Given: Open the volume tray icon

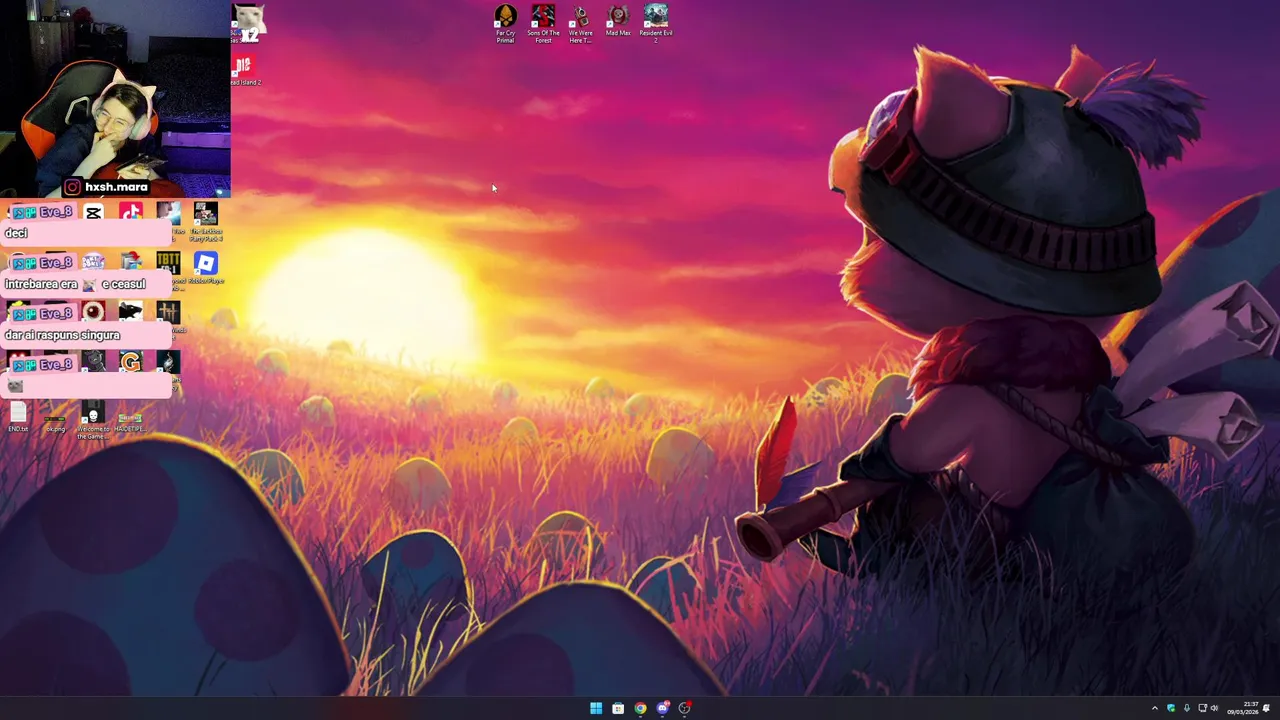Looking at the screenshot, I should click(1215, 708).
